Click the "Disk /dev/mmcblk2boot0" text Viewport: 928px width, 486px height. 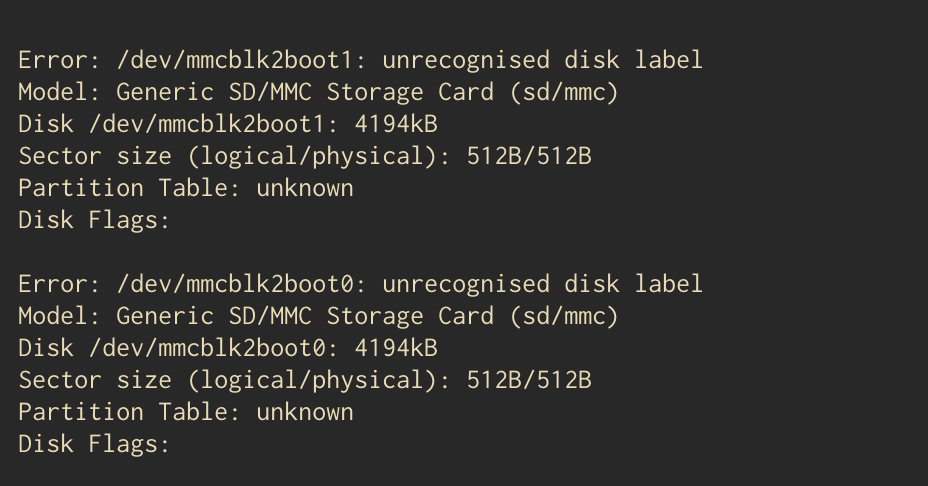pyautogui.click(x=171, y=348)
